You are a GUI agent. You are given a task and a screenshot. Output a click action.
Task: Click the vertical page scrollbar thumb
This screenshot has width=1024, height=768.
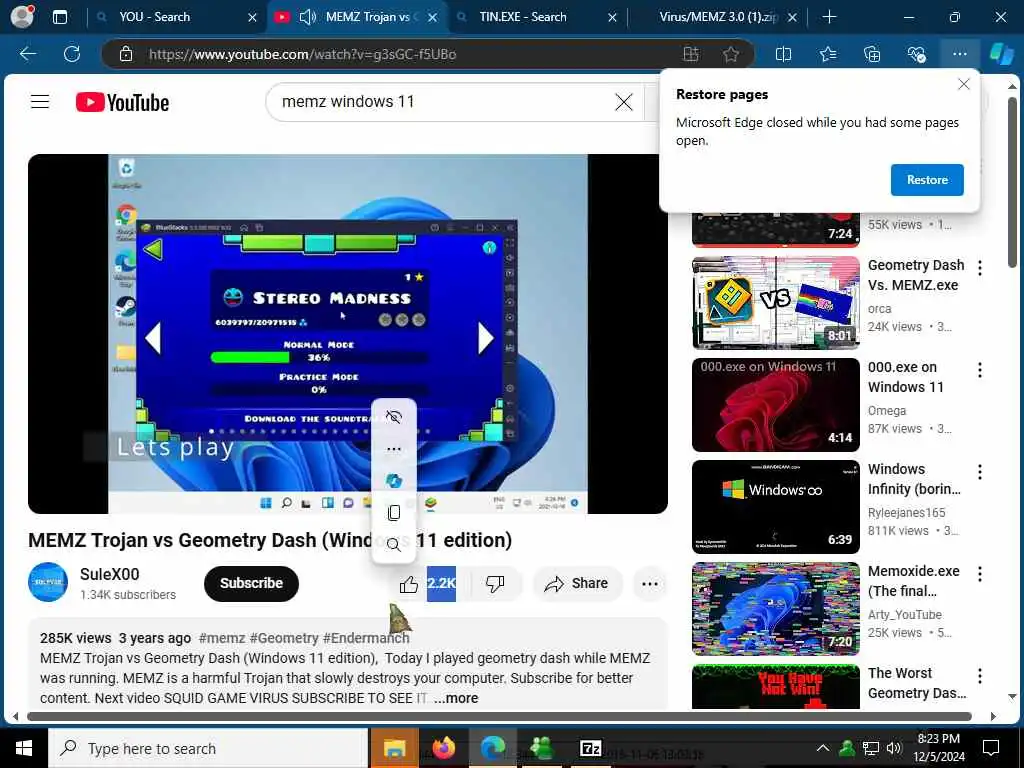[1012, 182]
